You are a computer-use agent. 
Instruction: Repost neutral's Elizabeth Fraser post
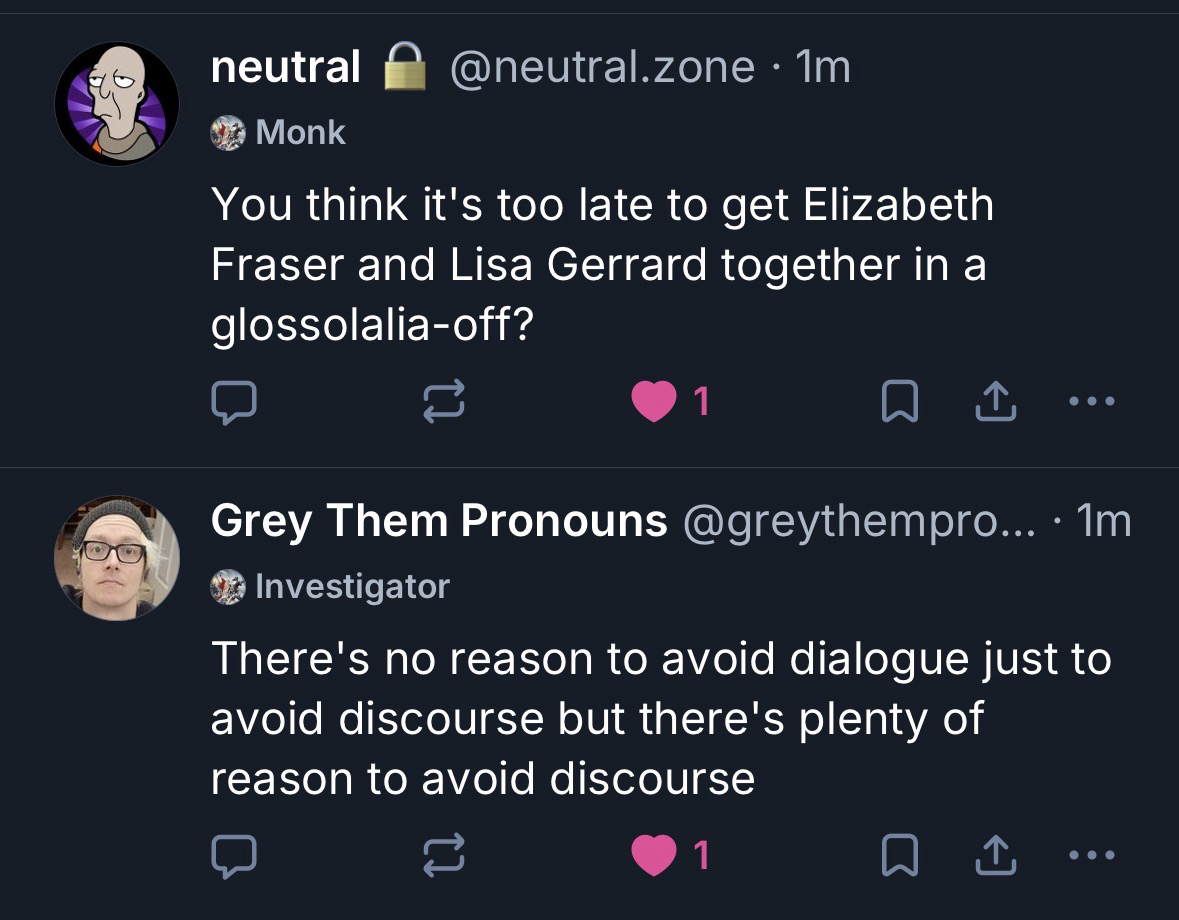(x=444, y=402)
